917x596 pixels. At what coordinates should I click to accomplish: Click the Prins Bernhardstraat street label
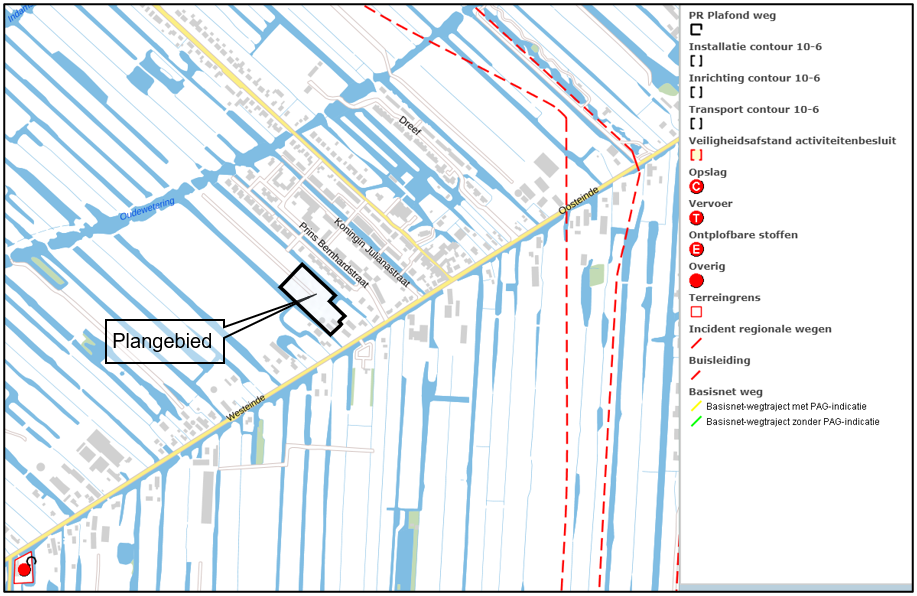(334, 255)
